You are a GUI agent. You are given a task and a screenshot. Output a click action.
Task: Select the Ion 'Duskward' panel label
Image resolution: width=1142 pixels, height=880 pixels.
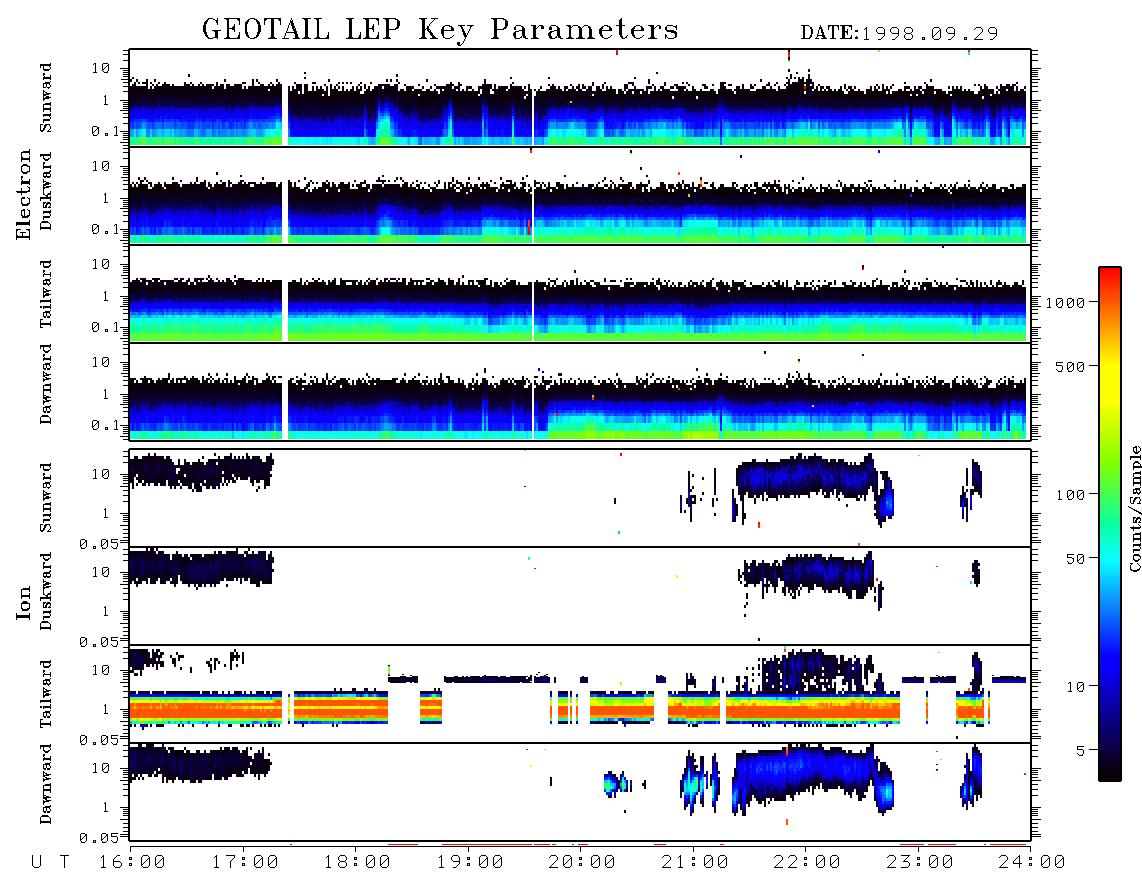(x=46, y=591)
